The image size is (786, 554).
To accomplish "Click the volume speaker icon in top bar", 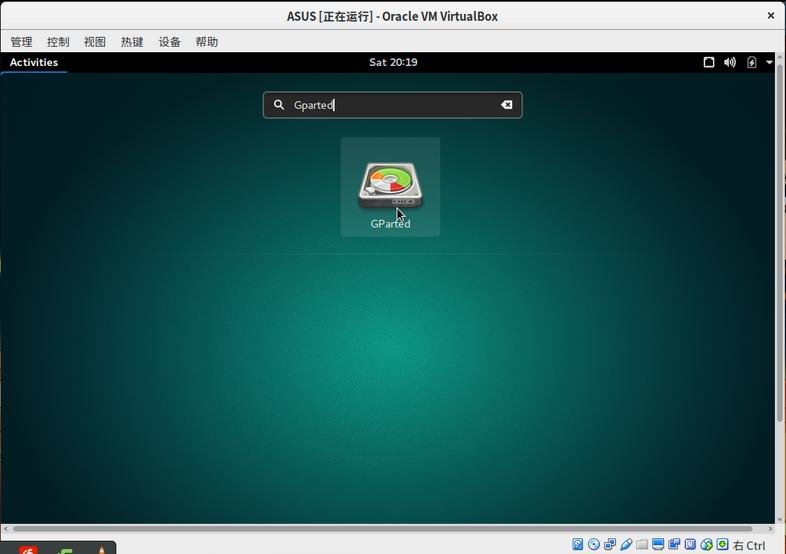I will [x=730, y=62].
